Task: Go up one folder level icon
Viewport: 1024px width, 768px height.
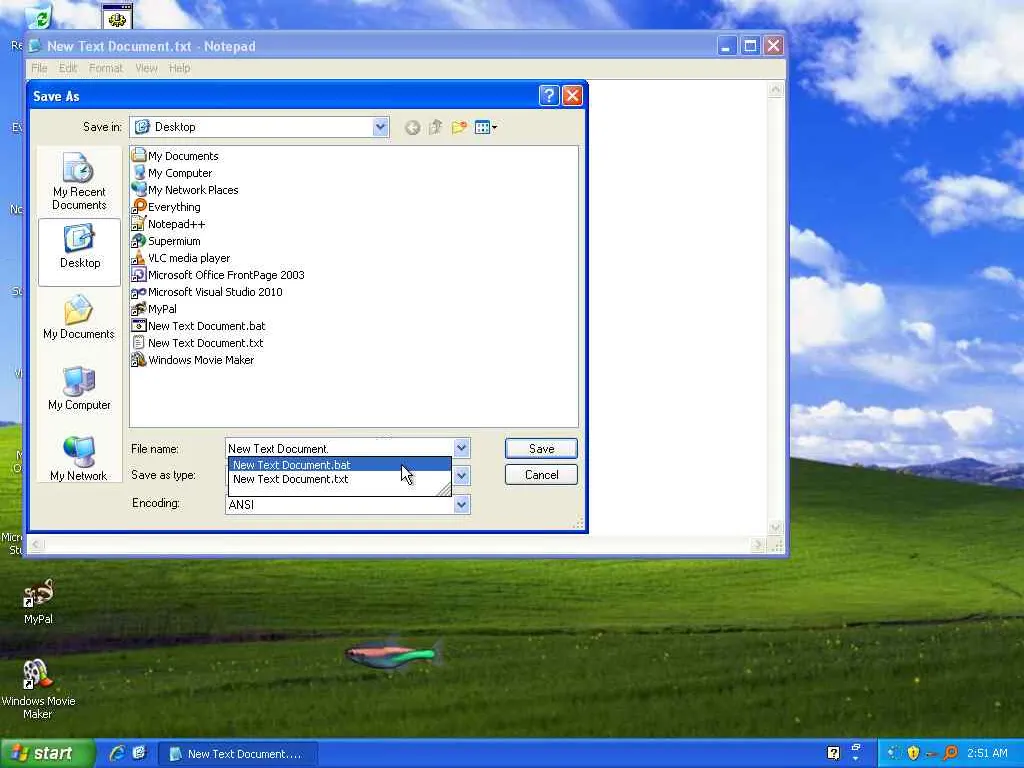Action: pos(436,127)
